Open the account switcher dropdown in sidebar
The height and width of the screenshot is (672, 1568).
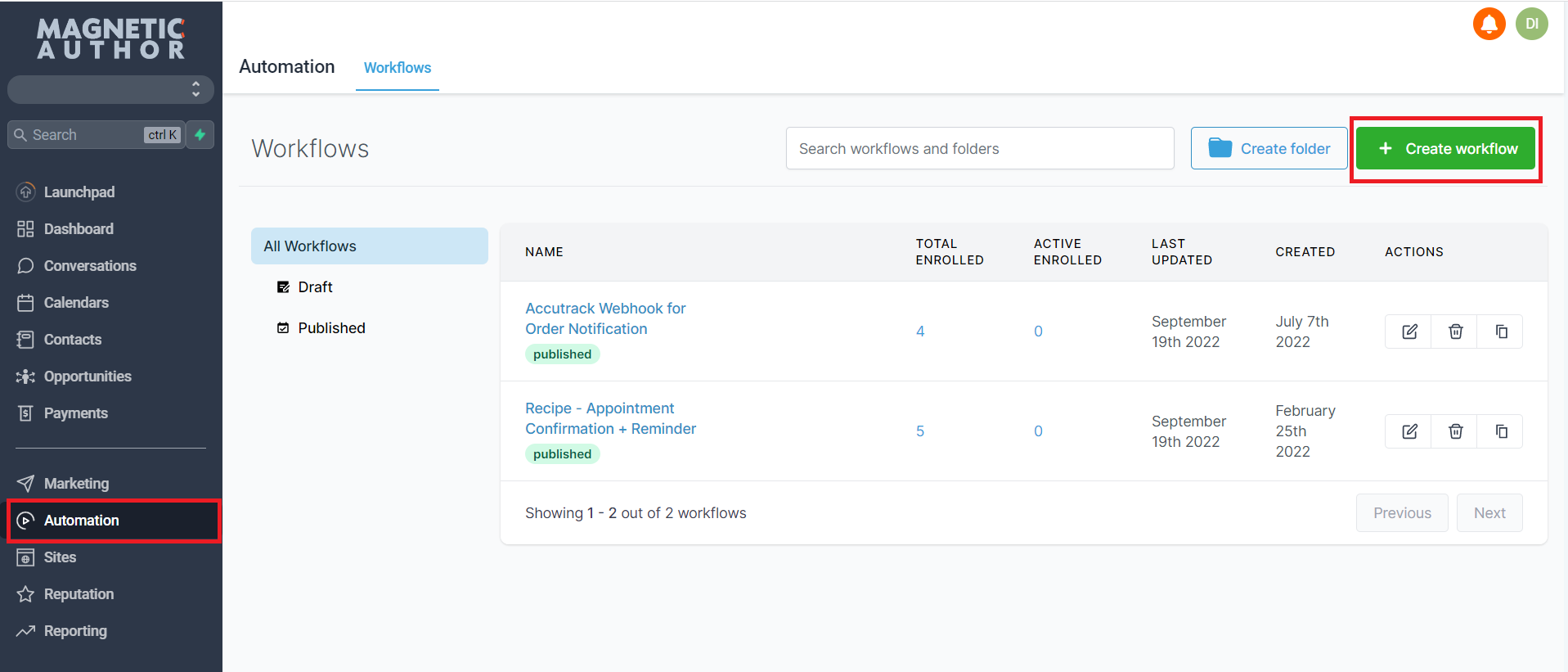110,89
